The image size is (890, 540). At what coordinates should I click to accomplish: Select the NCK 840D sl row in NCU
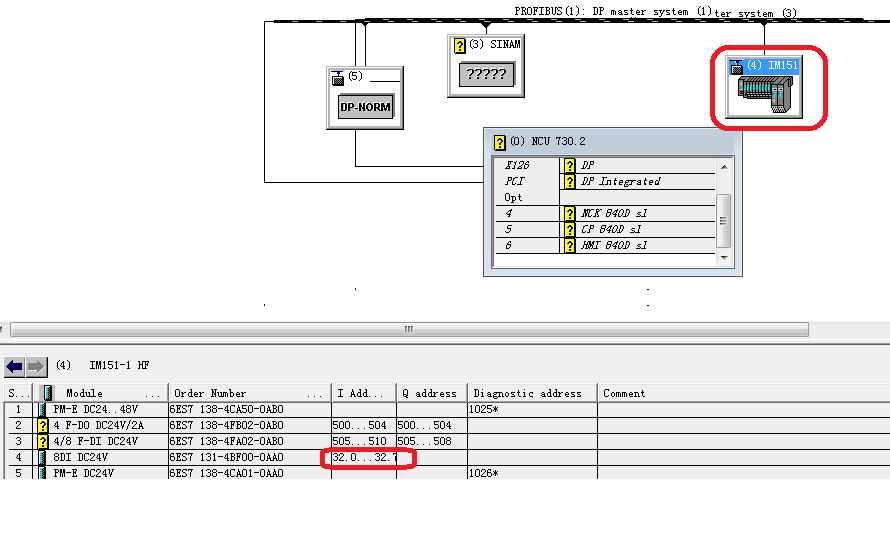(x=605, y=214)
